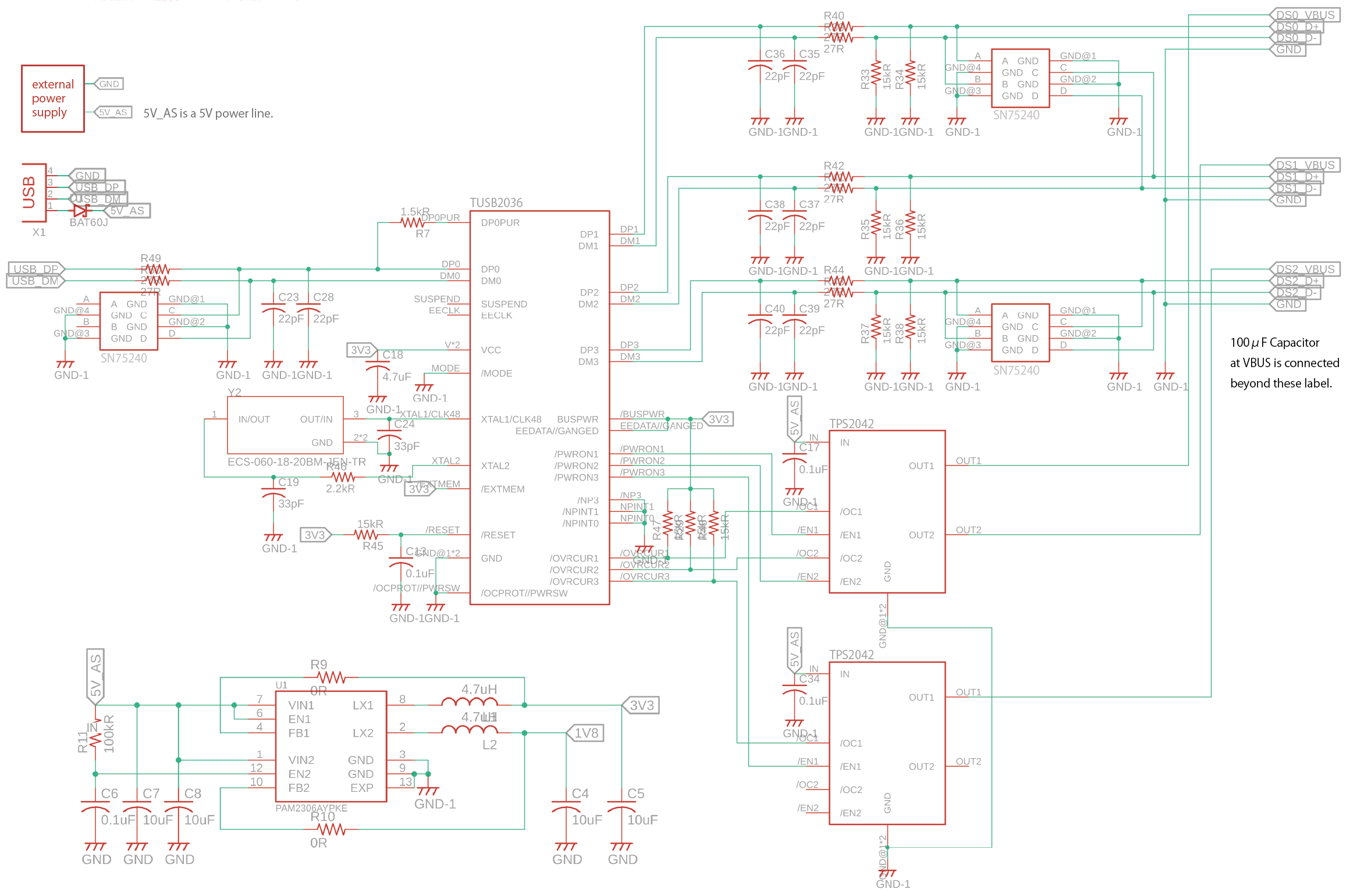The height and width of the screenshot is (896, 1357).
Task: Click resistor R33 label
Action: pos(865,79)
